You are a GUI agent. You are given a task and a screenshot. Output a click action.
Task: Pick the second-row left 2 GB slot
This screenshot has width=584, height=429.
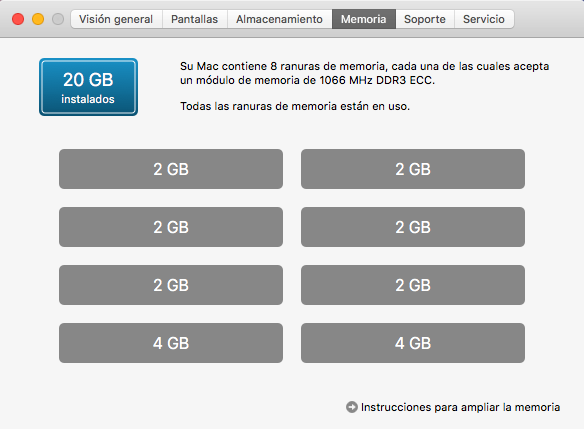click(171, 227)
